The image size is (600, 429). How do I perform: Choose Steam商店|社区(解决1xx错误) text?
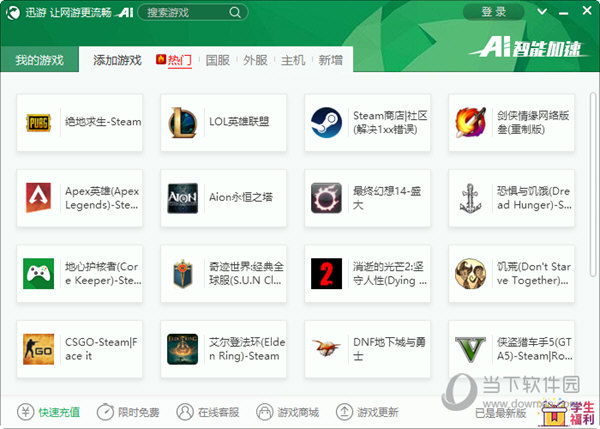(390, 122)
